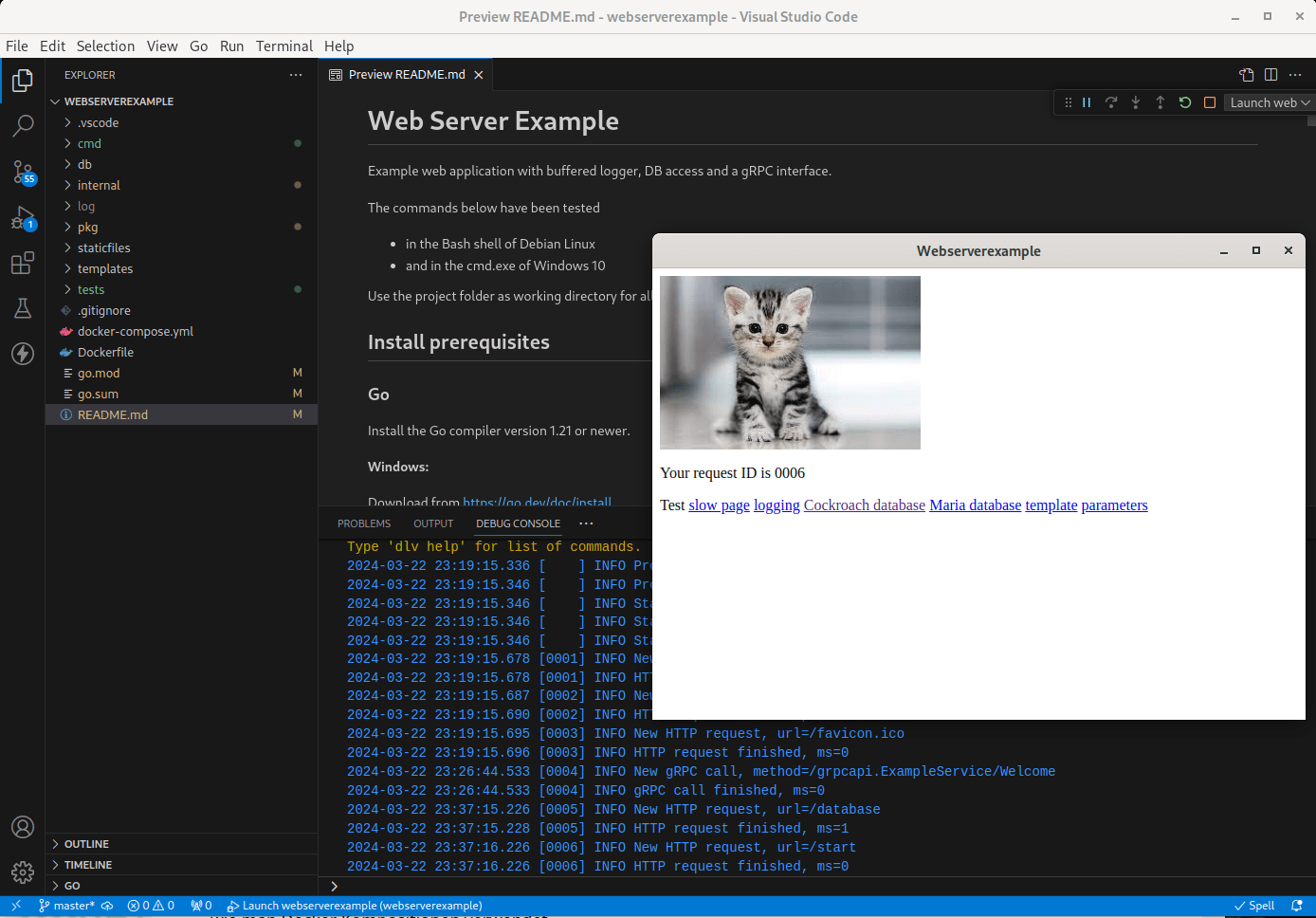Viewport: 1316px width, 918px height.
Task: Select README.md in the Explorer
Action: coord(113,414)
